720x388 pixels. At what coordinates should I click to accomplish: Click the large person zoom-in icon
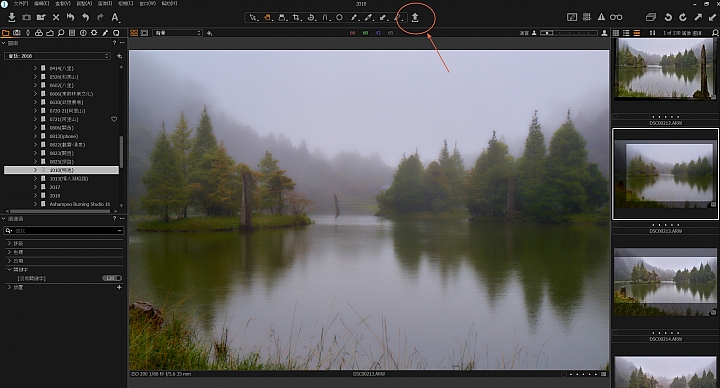tap(604, 33)
